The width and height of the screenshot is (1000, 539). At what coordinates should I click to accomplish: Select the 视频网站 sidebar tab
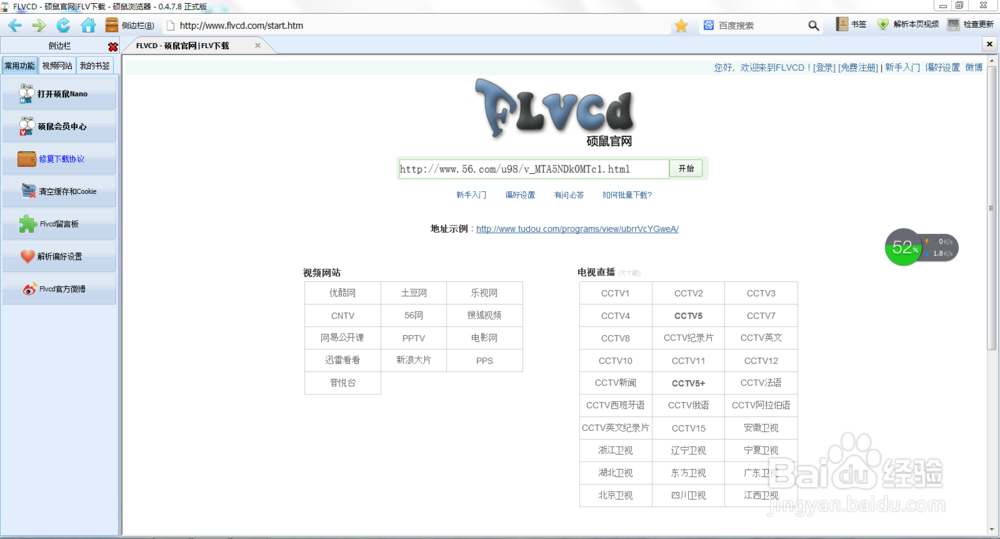[x=57, y=66]
